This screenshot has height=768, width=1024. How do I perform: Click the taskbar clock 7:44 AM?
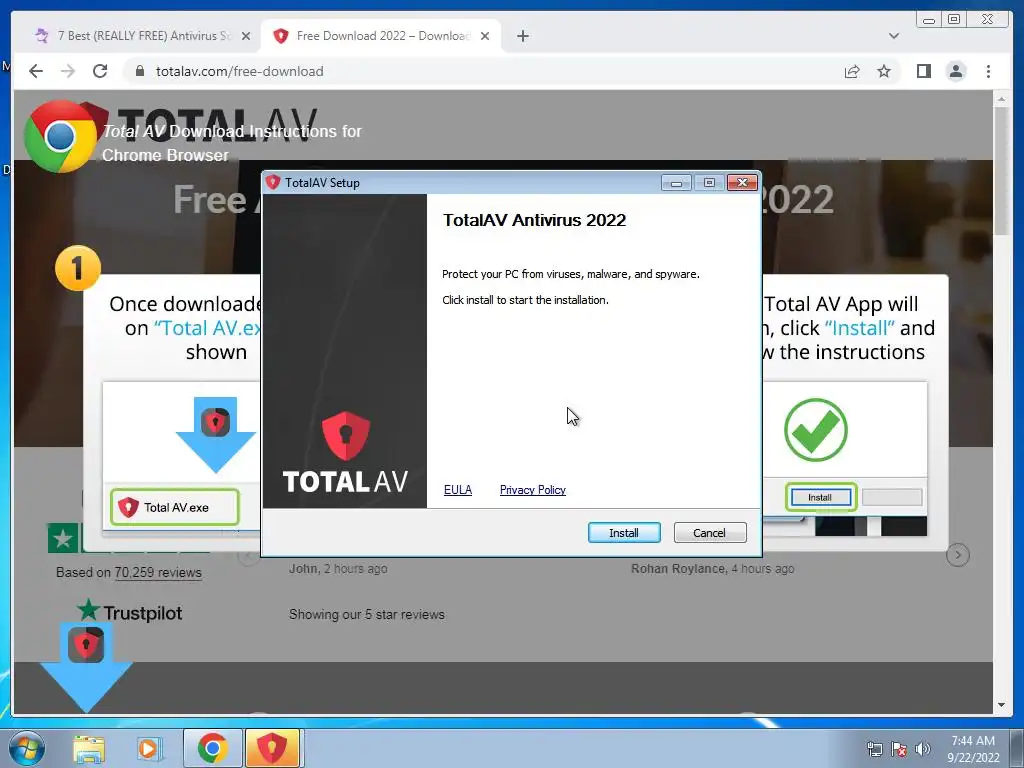point(973,748)
